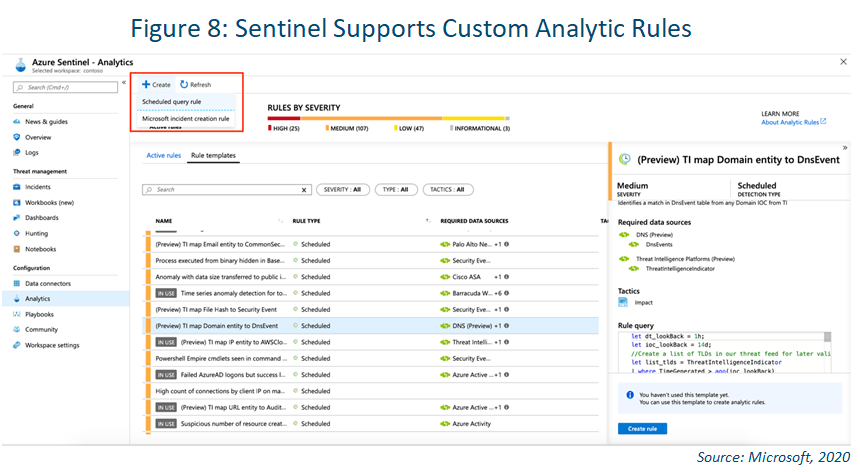Click the News & guides cloud icon
Screen dimensions: 860x472
16,122
